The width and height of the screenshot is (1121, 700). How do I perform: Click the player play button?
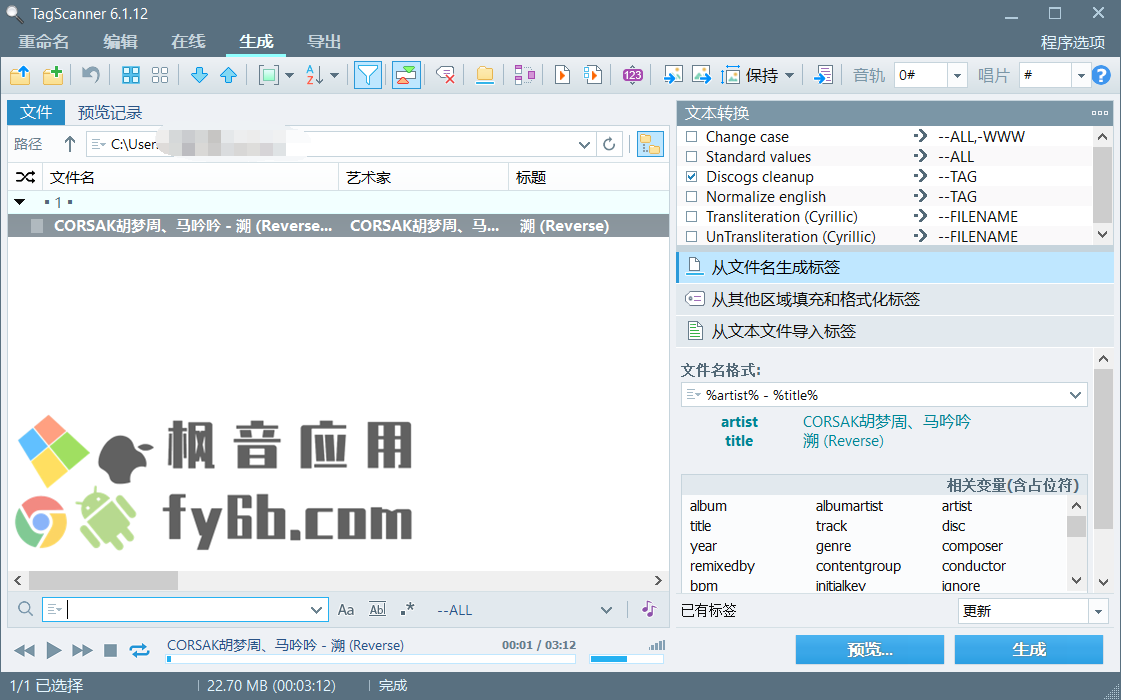(54, 650)
